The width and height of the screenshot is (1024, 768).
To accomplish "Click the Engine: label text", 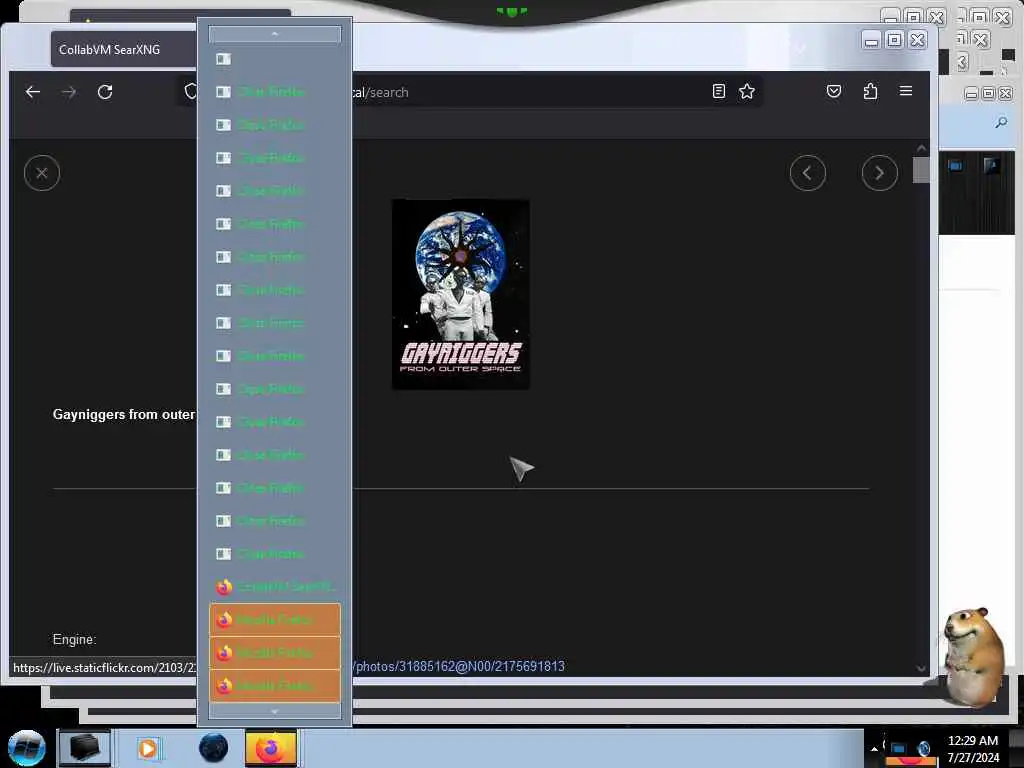I will (74, 639).
